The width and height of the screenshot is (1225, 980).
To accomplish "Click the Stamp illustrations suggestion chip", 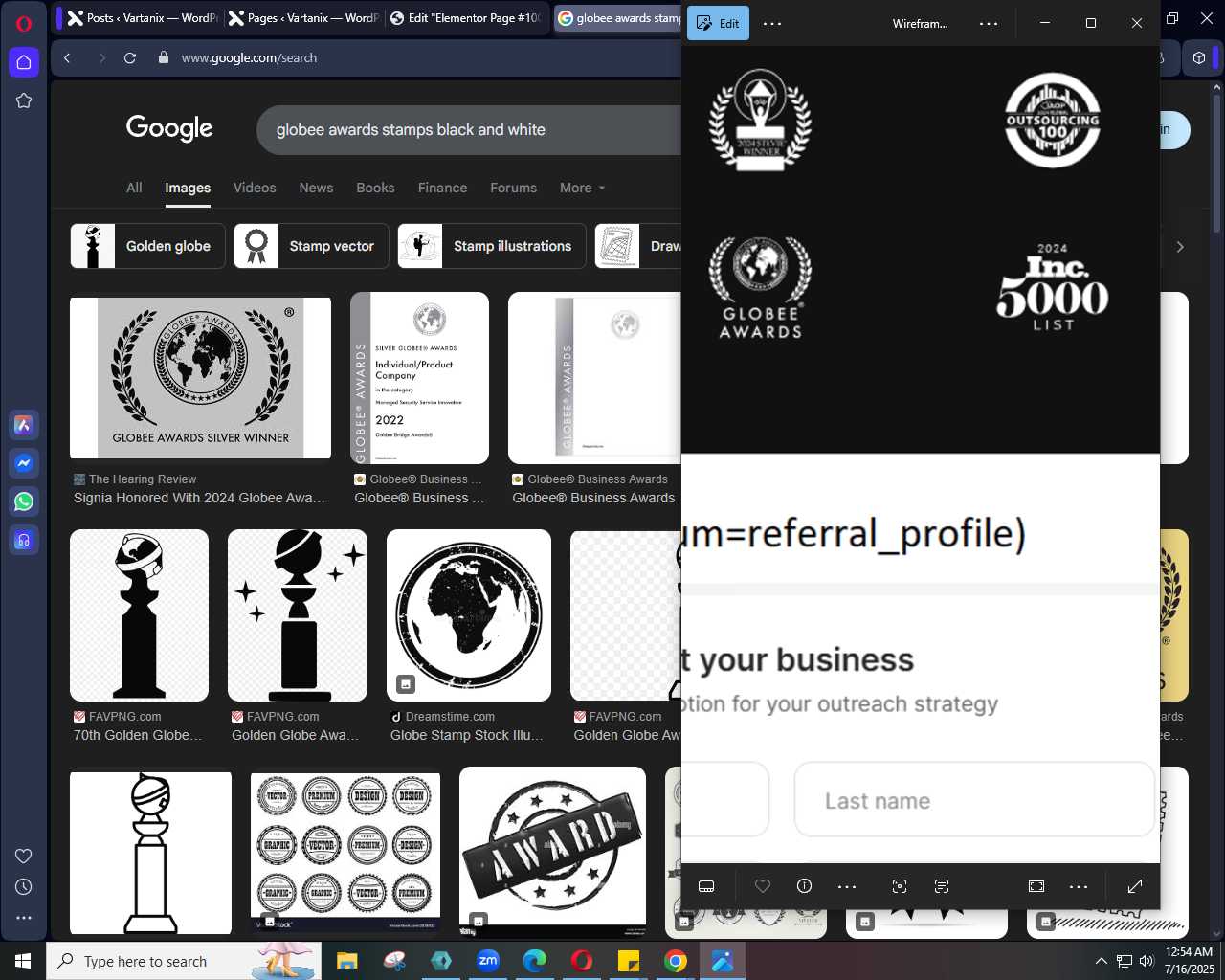I will tap(491, 246).
